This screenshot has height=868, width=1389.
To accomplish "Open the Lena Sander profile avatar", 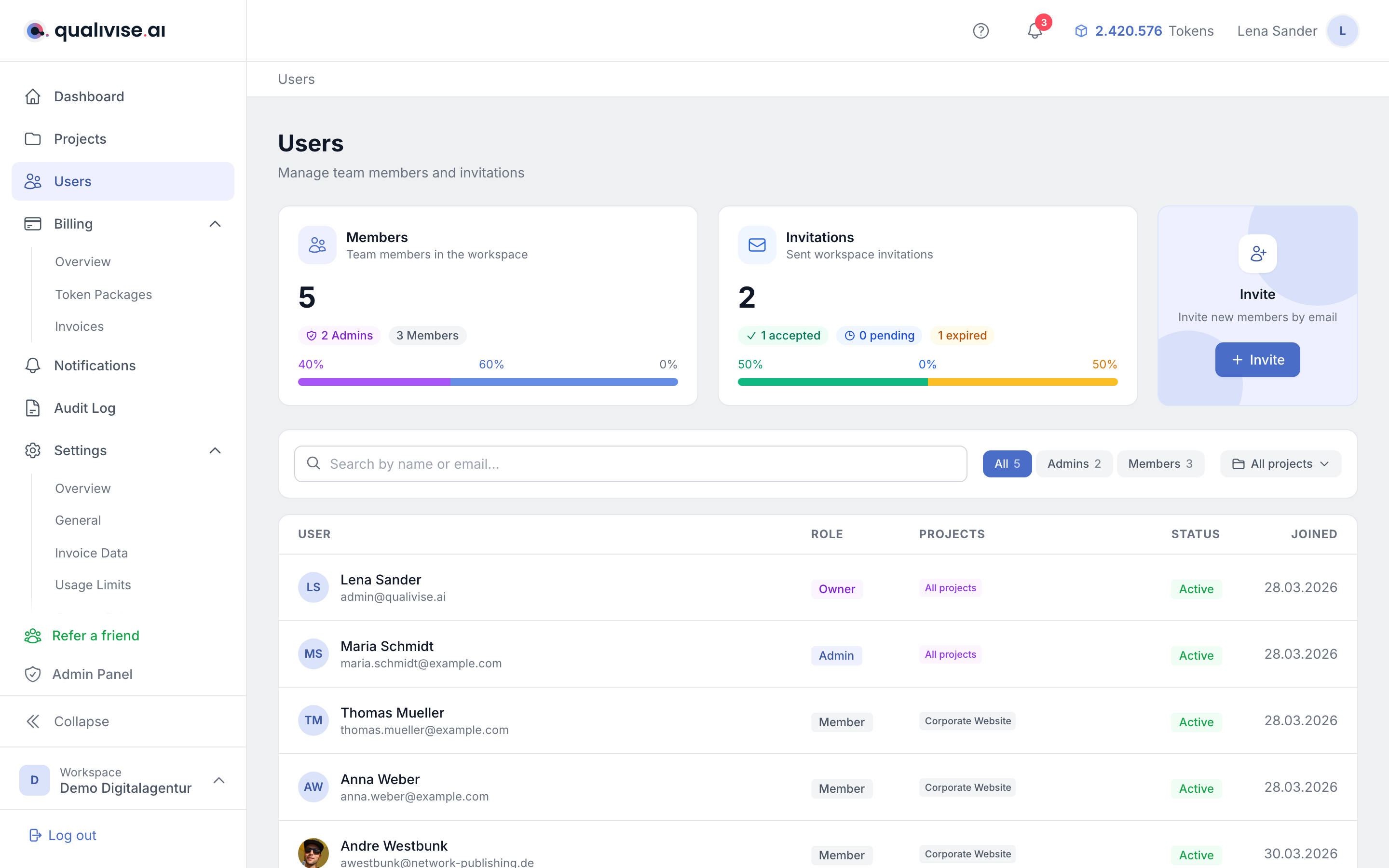I will click(1342, 31).
